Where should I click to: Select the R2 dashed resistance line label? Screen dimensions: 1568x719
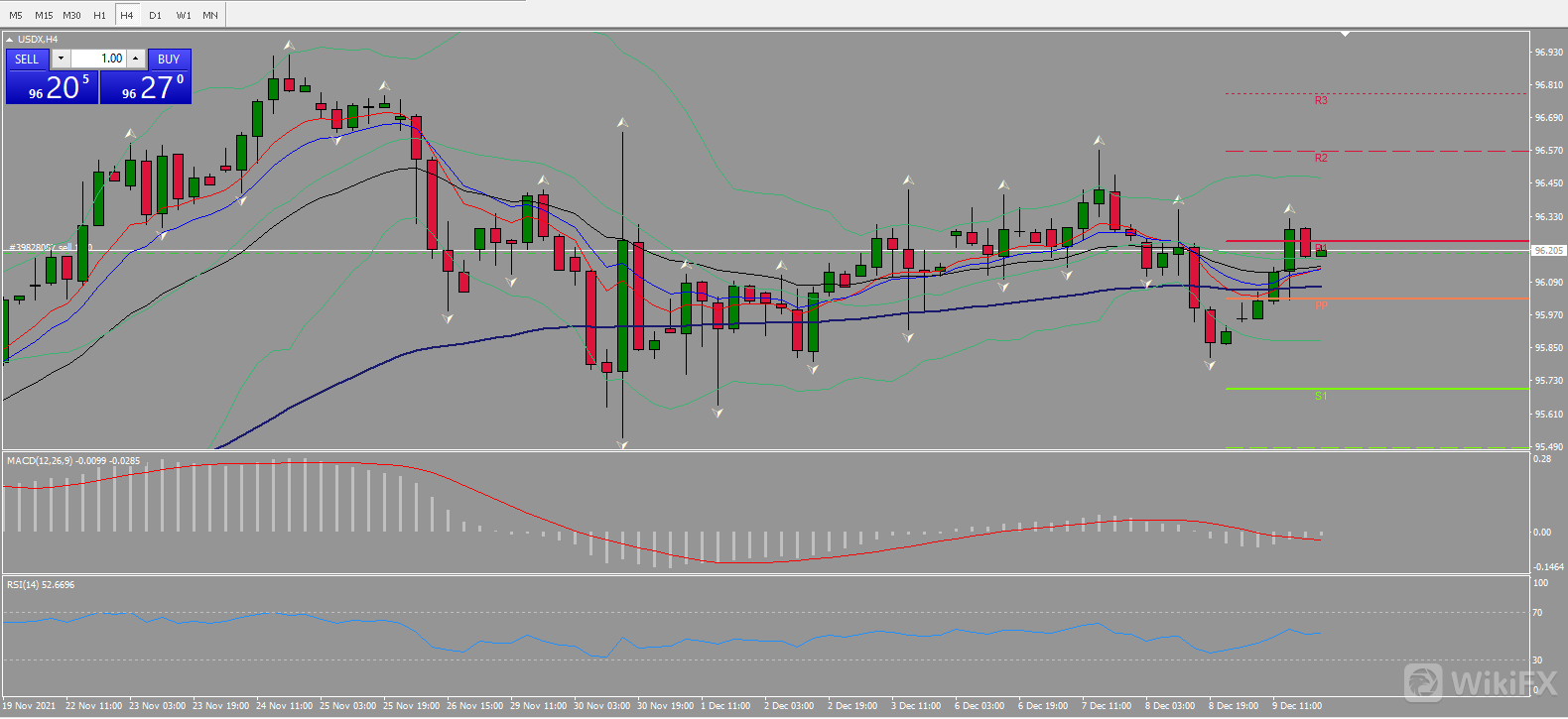coord(1321,159)
